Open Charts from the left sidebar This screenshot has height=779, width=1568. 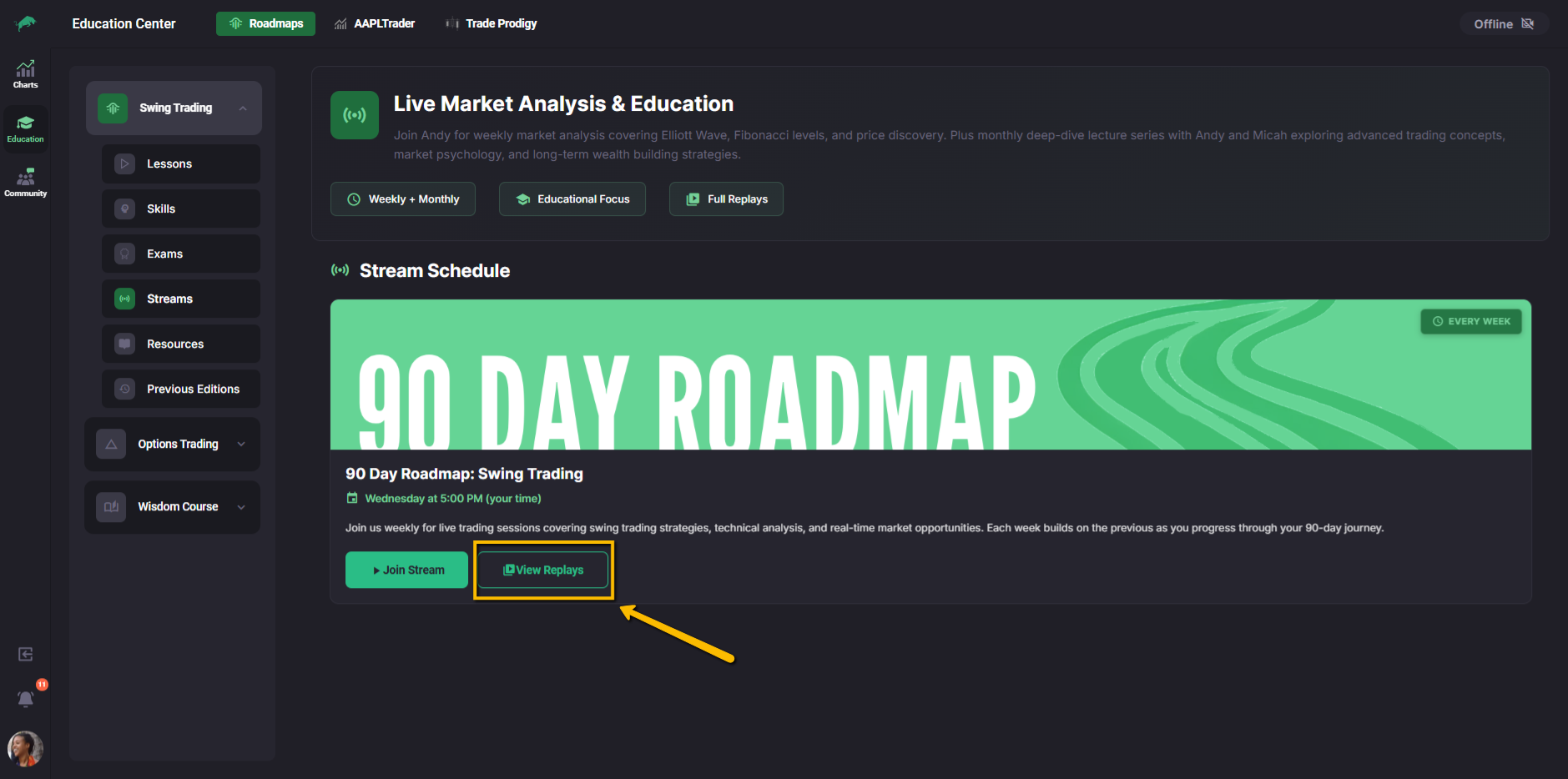[x=25, y=74]
